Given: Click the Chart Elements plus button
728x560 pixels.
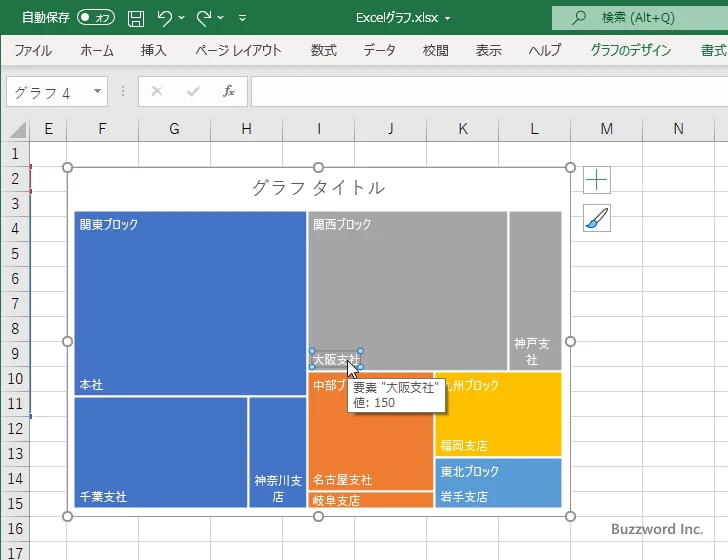Looking at the screenshot, I should (597, 180).
